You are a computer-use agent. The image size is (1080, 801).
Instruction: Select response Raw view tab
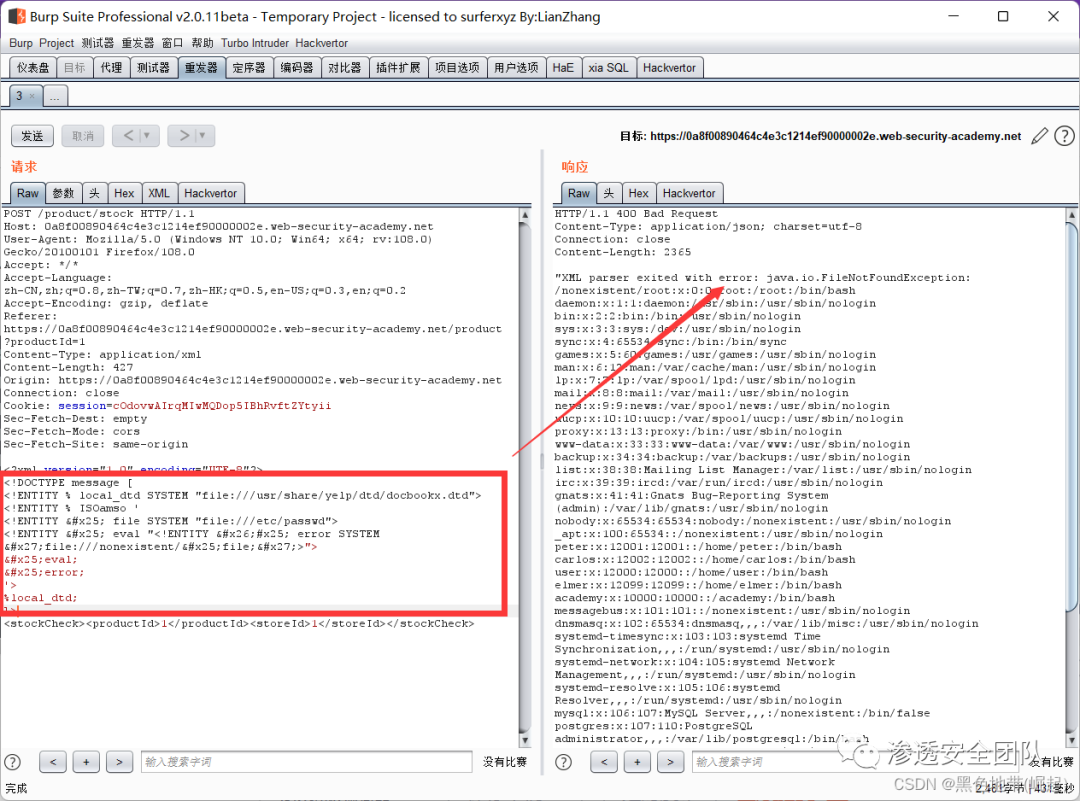pos(579,194)
